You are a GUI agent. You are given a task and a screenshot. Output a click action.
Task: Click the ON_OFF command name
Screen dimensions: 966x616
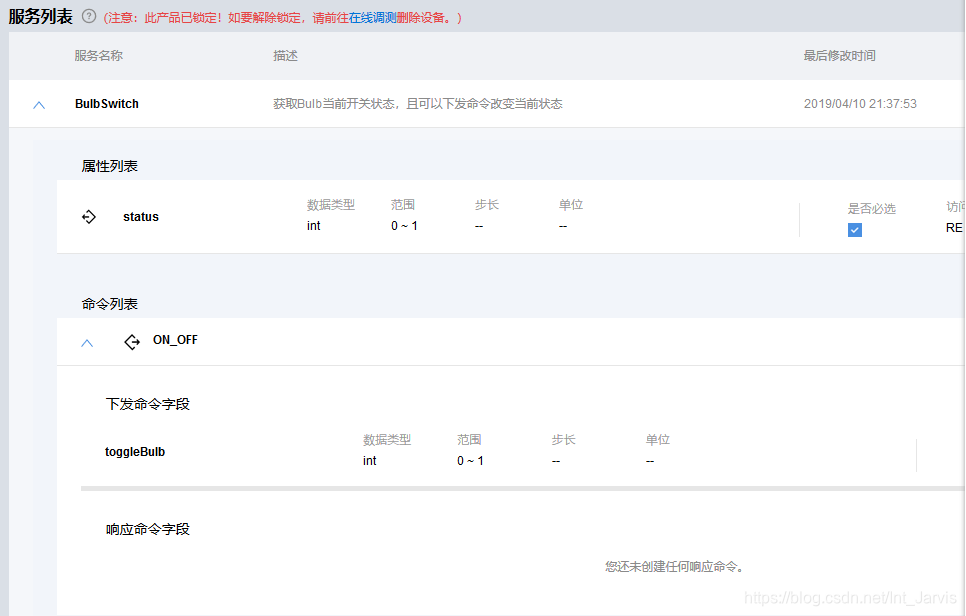pos(175,340)
